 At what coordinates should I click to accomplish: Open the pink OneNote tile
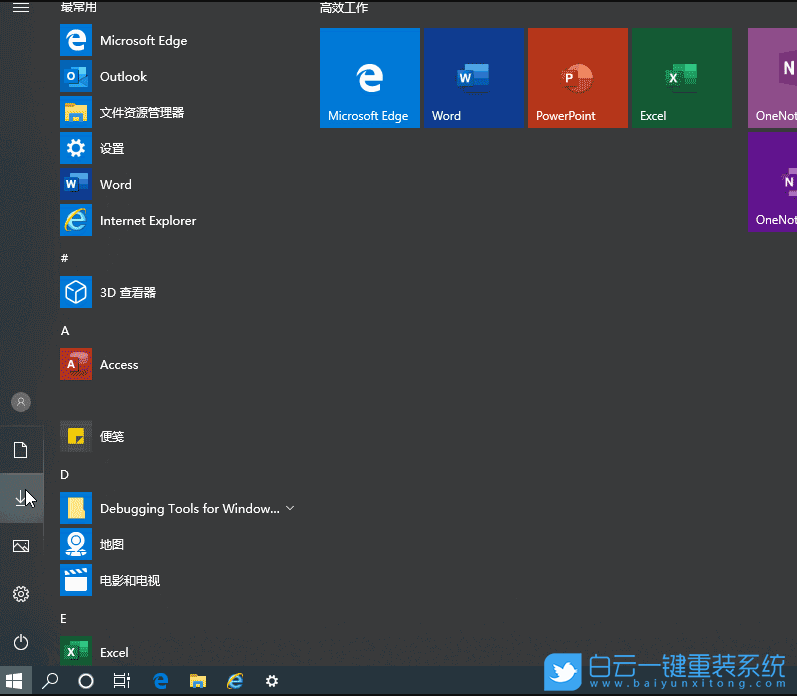click(773, 78)
